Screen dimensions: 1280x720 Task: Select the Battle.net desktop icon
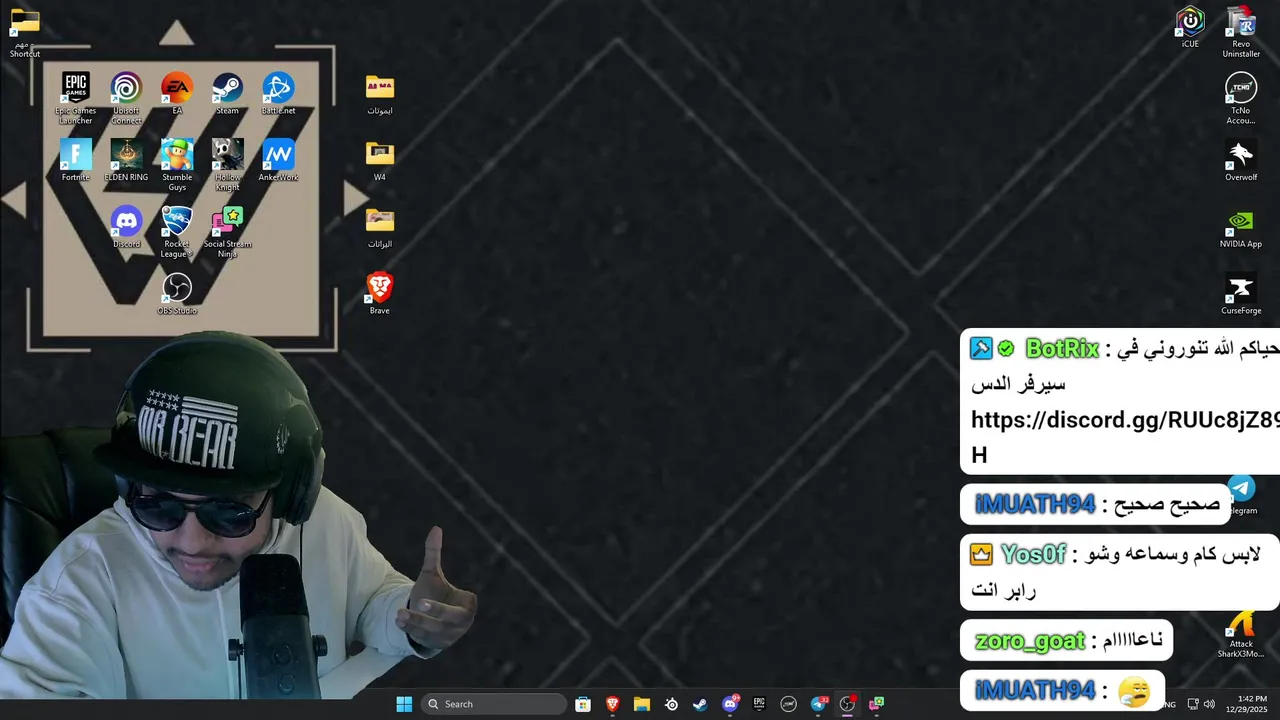278,93
